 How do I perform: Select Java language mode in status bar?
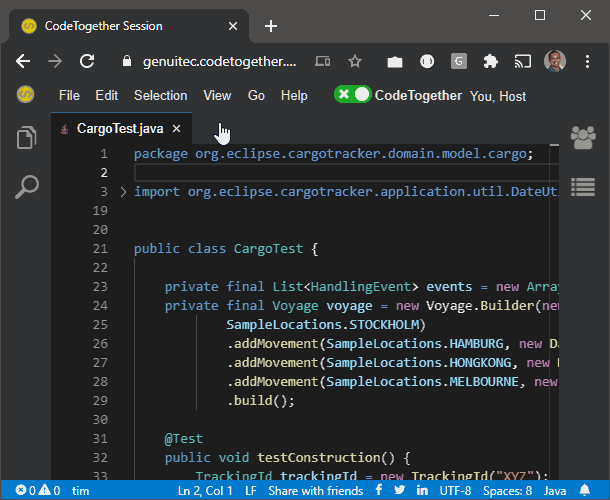click(x=555, y=491)
